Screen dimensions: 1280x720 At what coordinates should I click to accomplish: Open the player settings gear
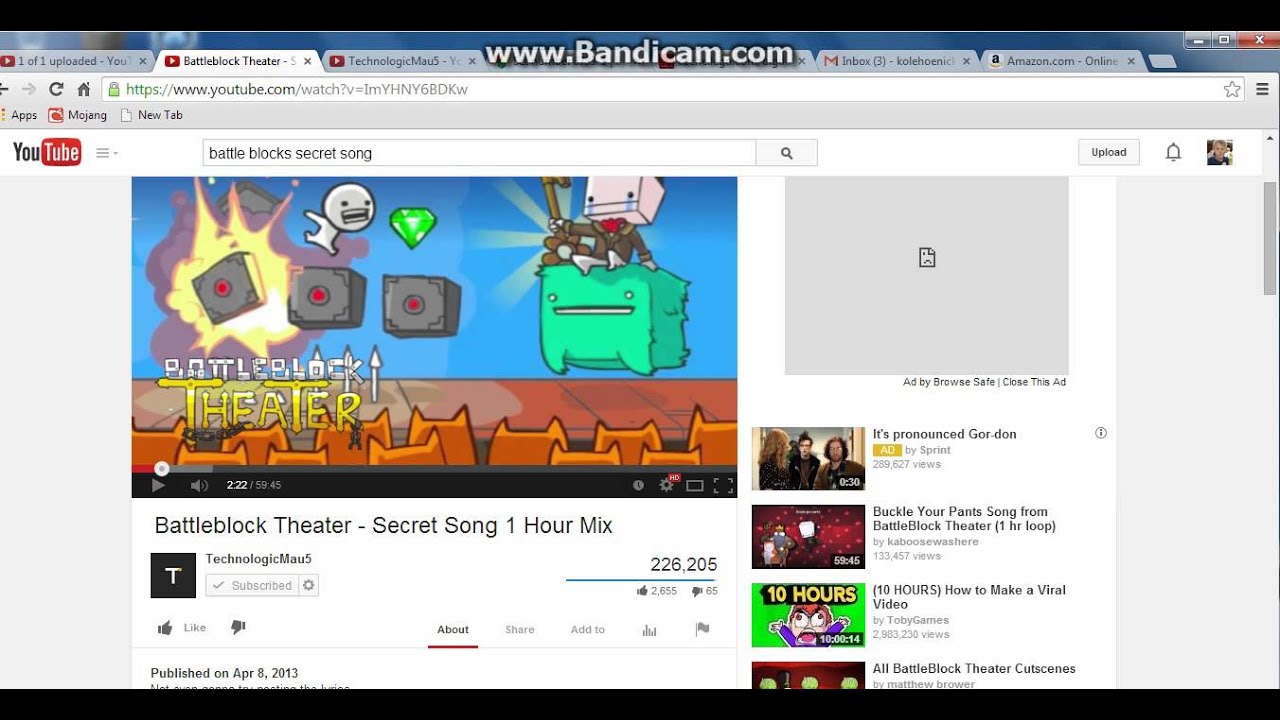tap(667, 485)
